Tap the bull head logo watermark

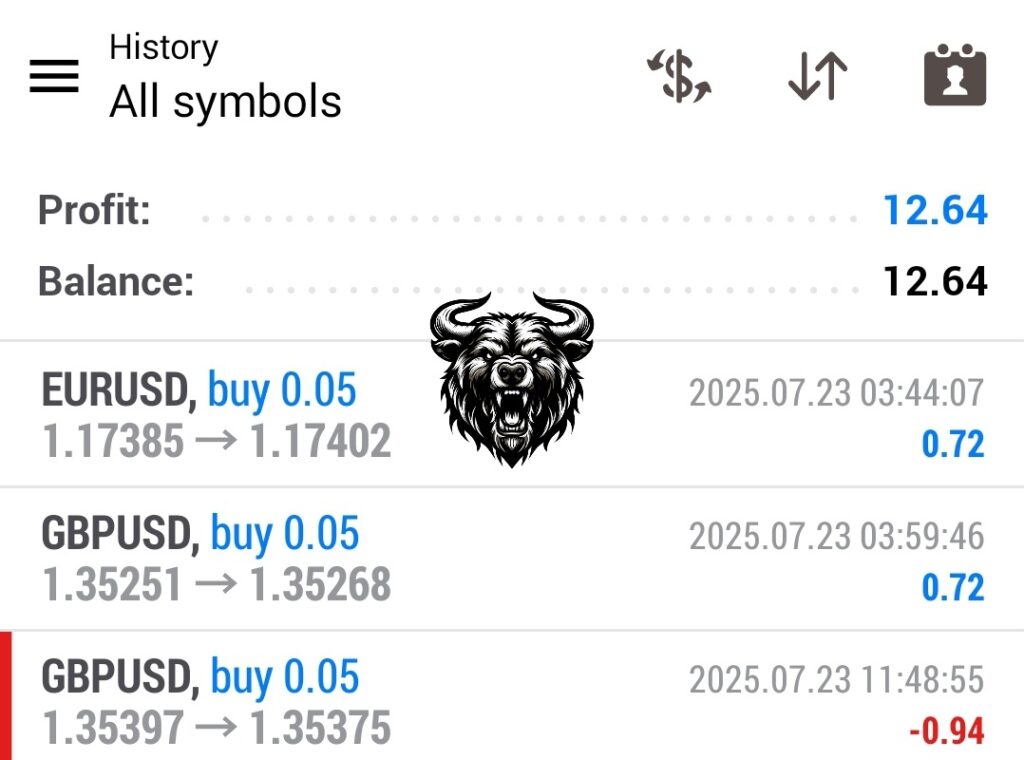[x=511, y=380]
